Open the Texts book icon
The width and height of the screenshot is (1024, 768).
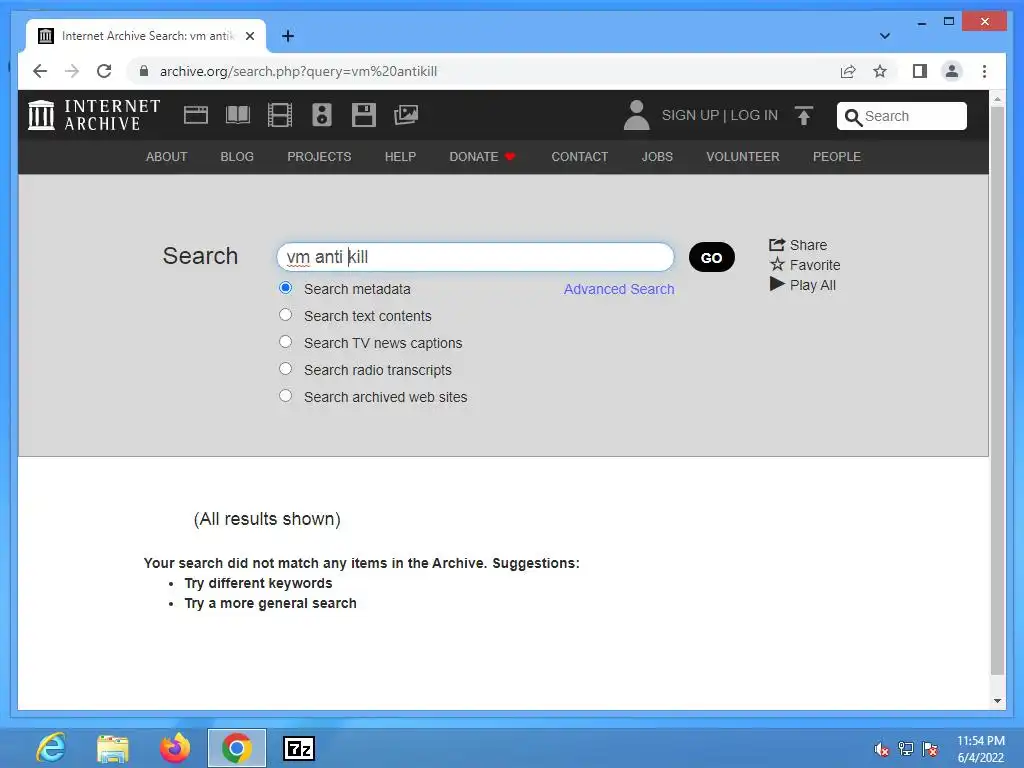(238, 115)
